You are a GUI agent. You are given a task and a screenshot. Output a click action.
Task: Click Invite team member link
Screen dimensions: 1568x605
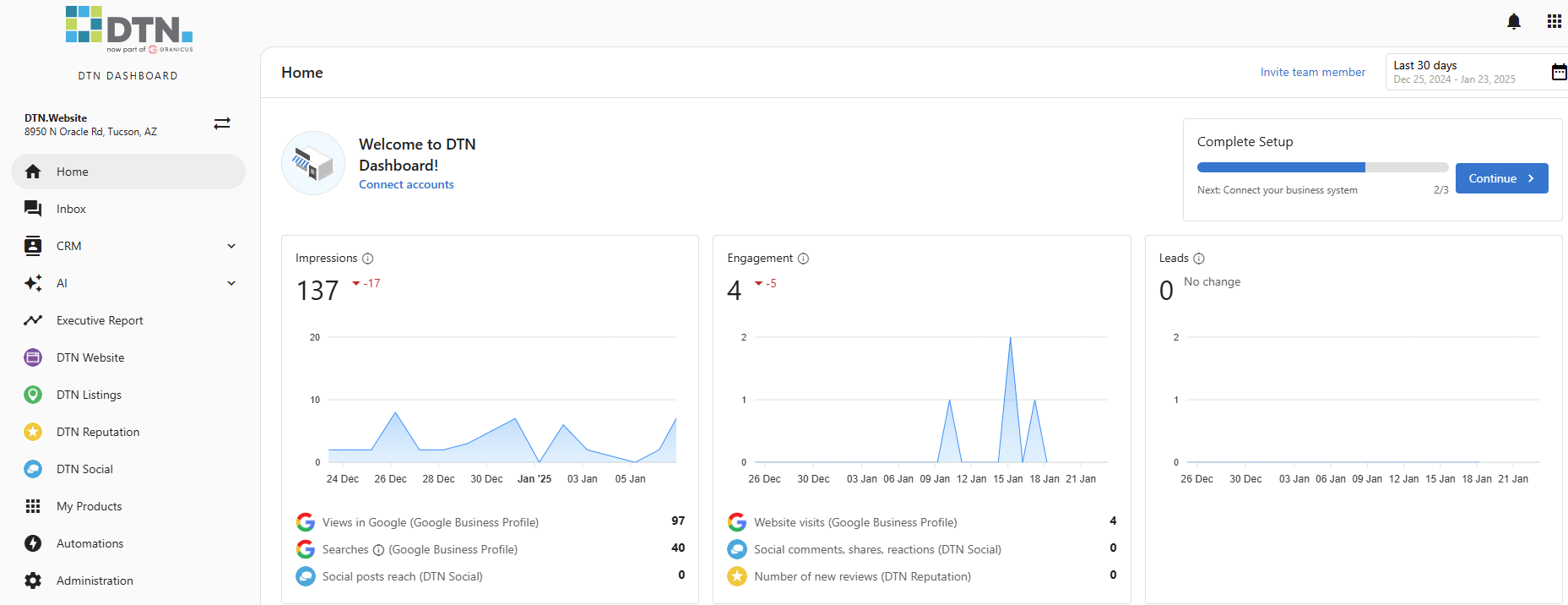click(x=1312, y=72)
